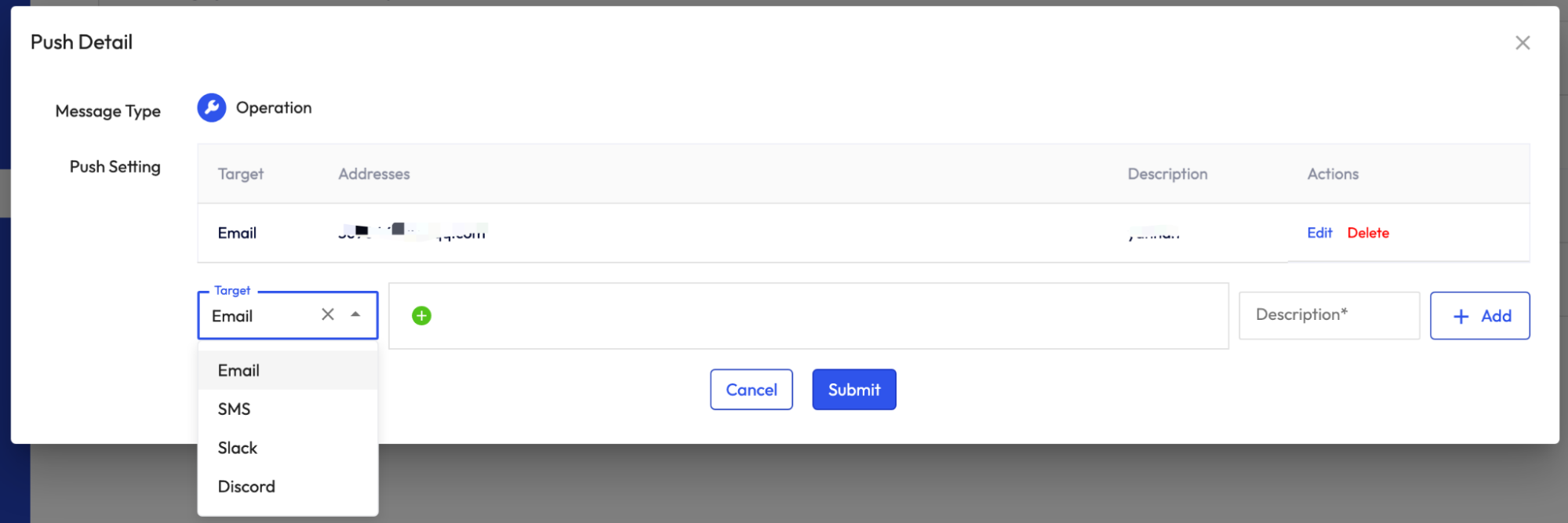Click inside the addresses input box
1568x523 pixels.
coord(824,316)
